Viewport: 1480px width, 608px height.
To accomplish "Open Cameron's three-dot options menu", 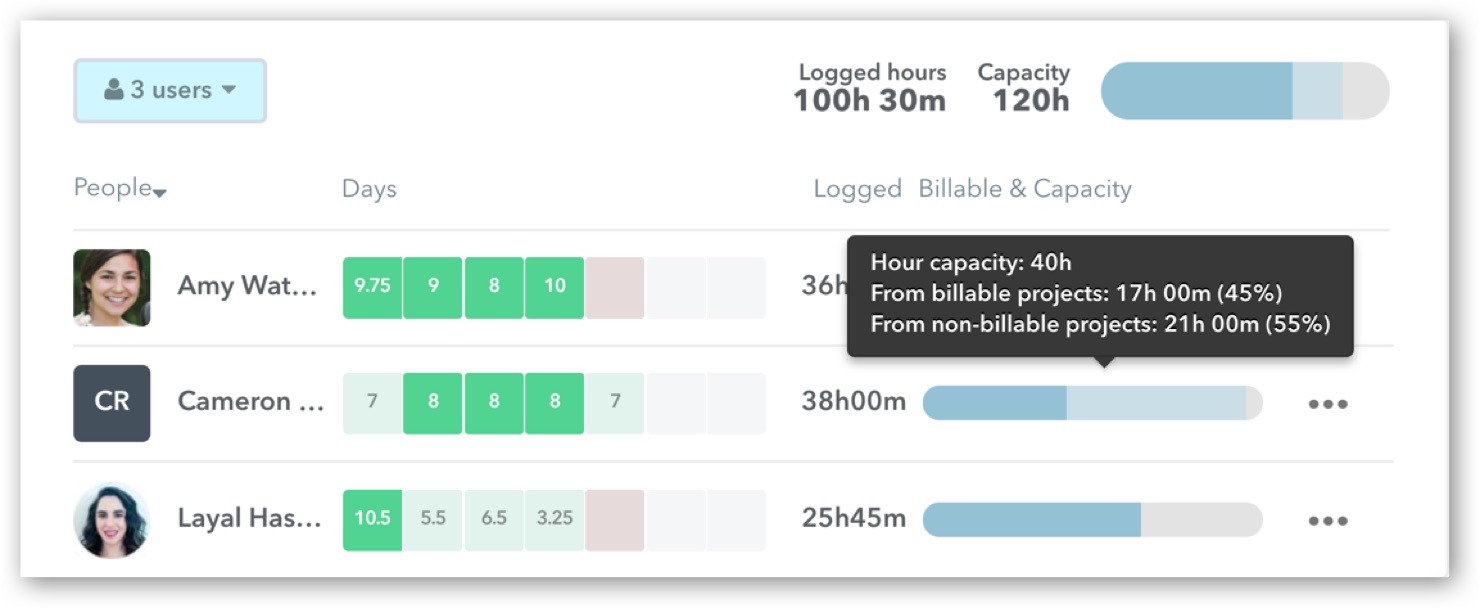I will pos(1327,404).
